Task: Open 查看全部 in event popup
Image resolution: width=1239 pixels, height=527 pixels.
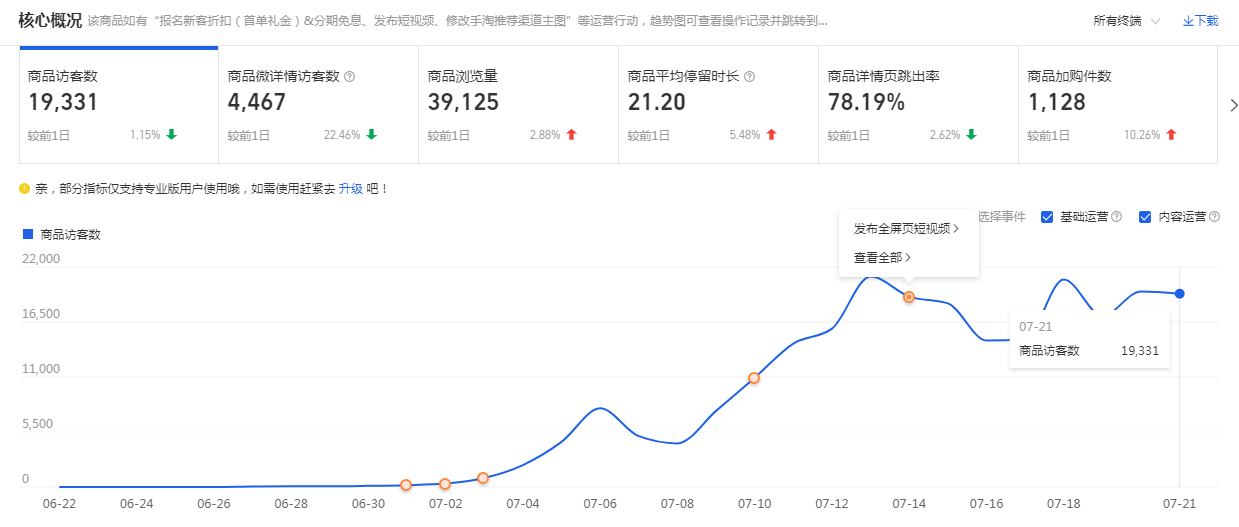Action: (882, 257)
